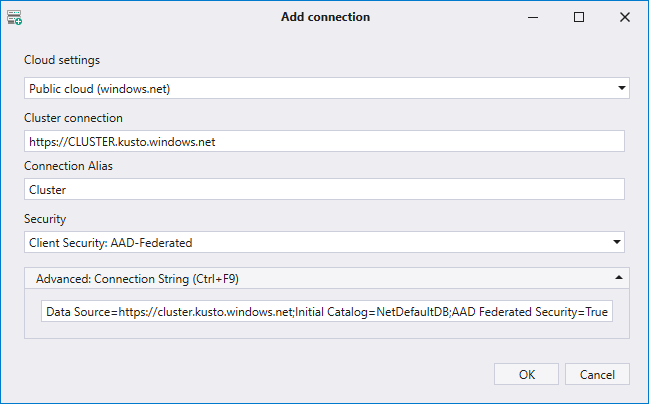Screen dimensions: 649x404
Task: Click the Cluster connection URL field
Action: click(x=324, y=141)
